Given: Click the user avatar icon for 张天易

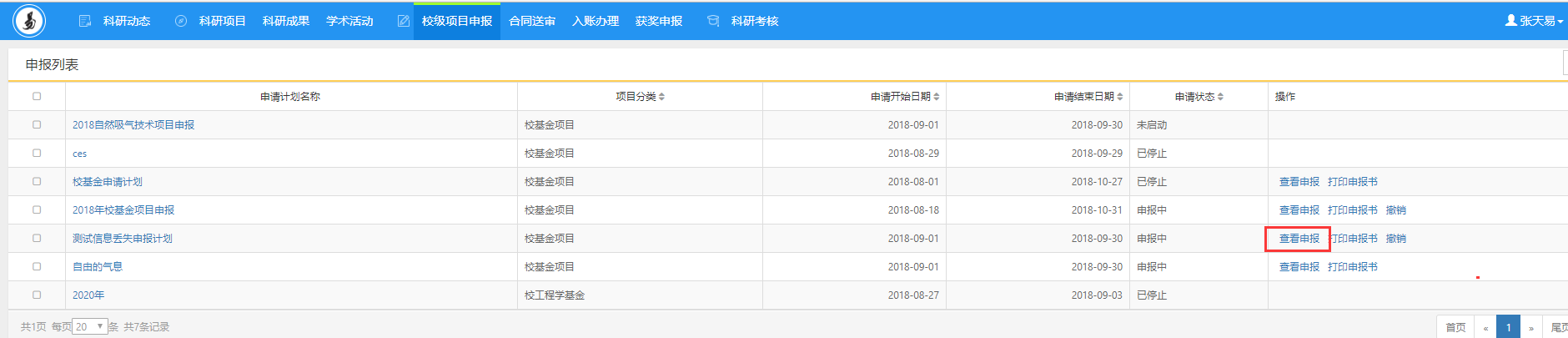Looking at the screenshot, I should pyautogui.click(x=1510, y=21).
